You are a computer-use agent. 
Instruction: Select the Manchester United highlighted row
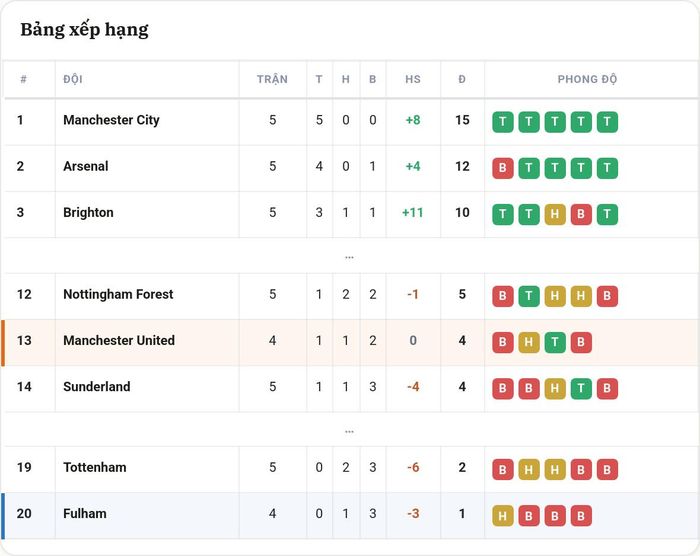pos(350,343)
